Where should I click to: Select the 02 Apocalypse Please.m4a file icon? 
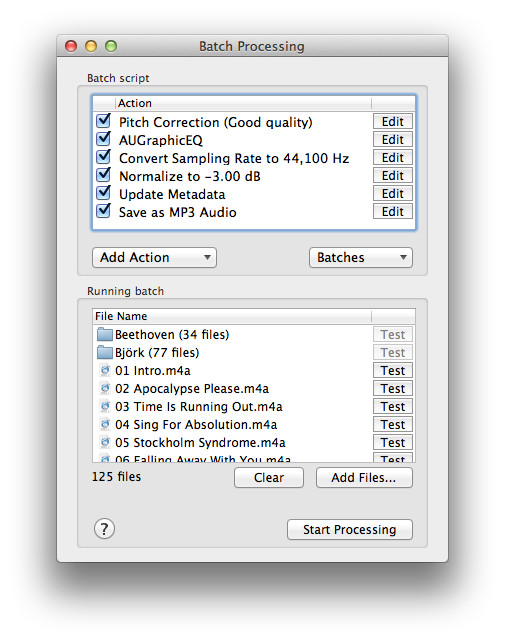coord(105,388)
